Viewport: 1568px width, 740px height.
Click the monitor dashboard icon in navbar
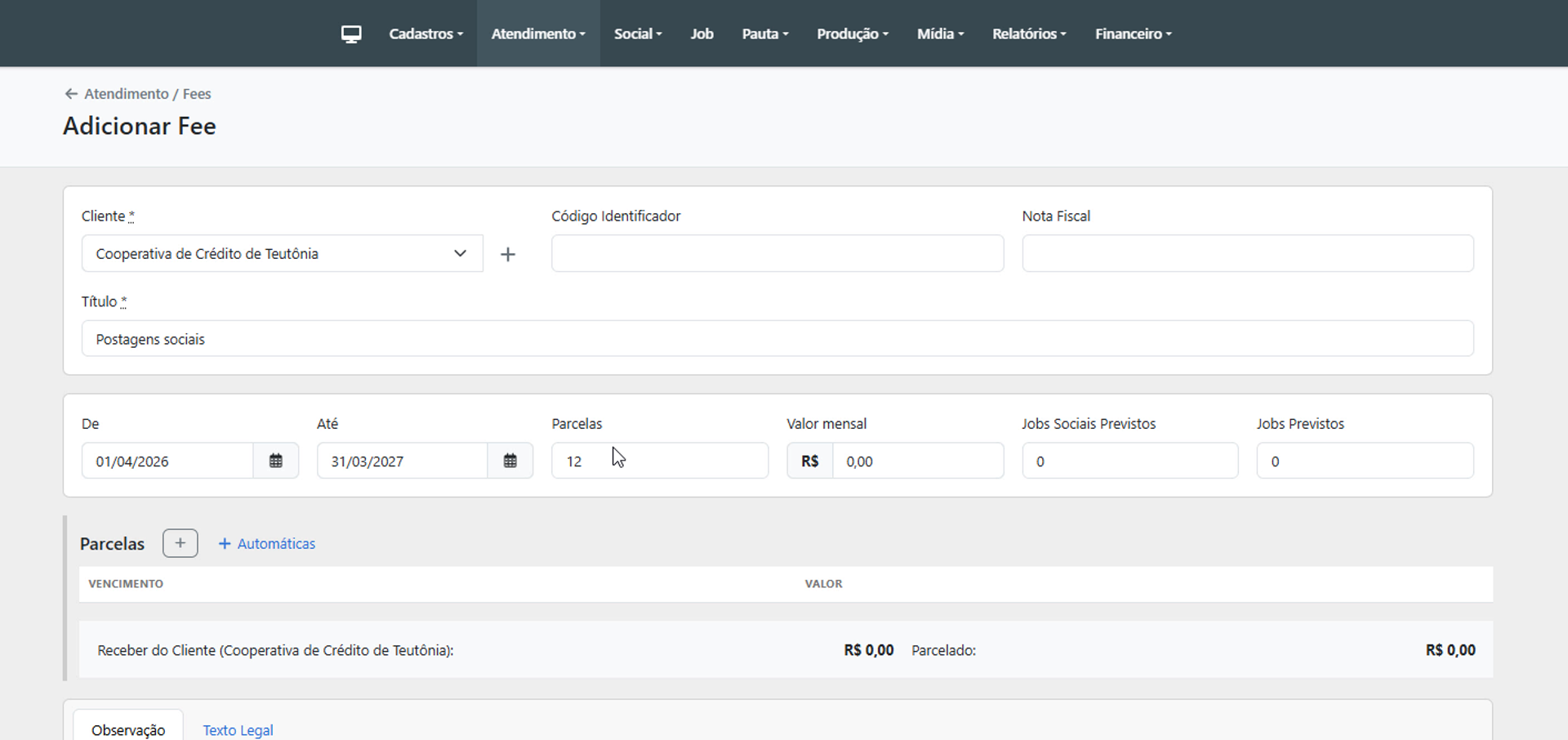click(351, 33)
